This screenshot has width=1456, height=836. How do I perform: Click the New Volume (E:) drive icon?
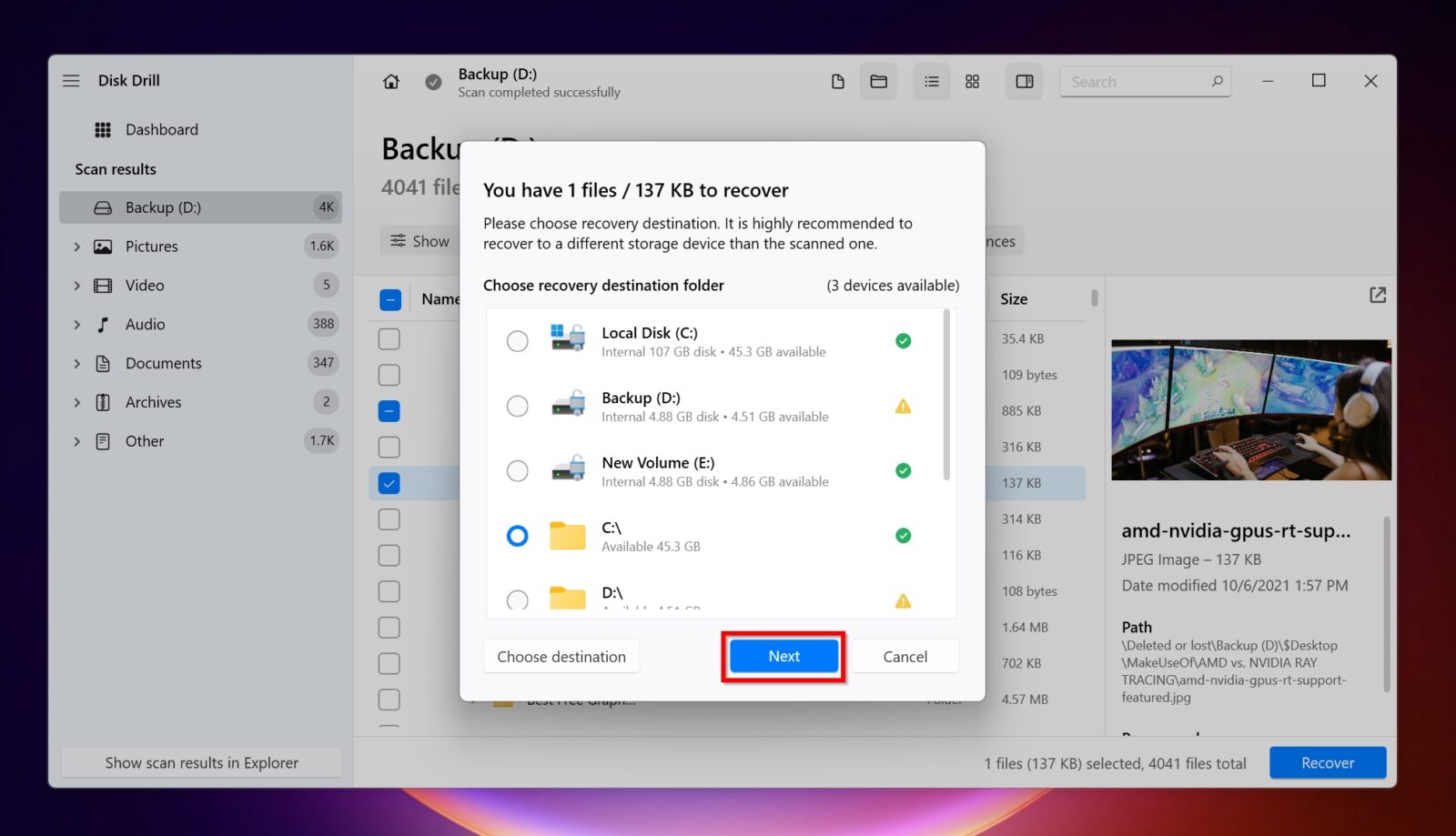click(x=568, y=468)
